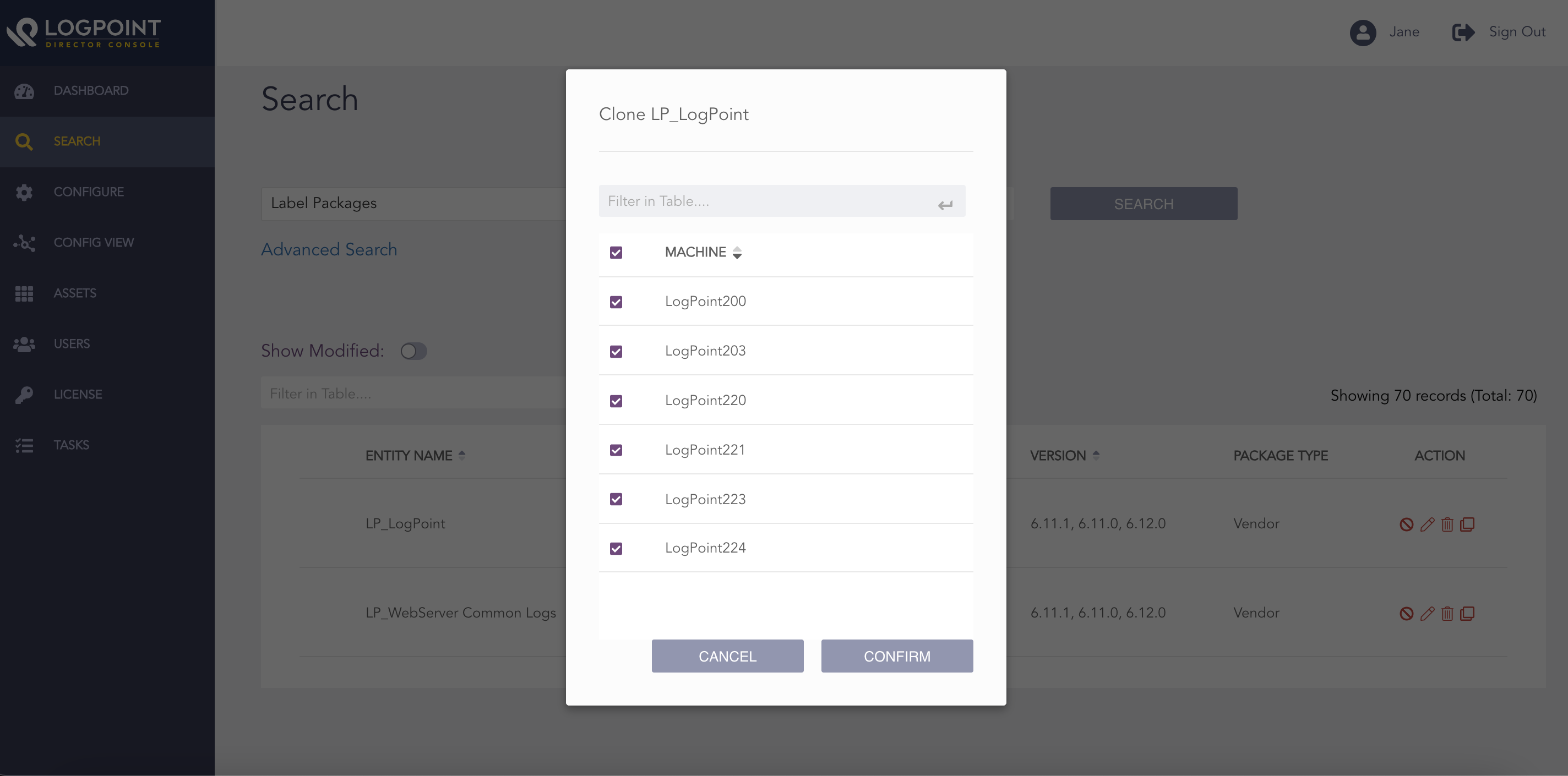Sort by the VERSION column arrow
Screen dimensions: 1568x776
(x=1096, y=455)
